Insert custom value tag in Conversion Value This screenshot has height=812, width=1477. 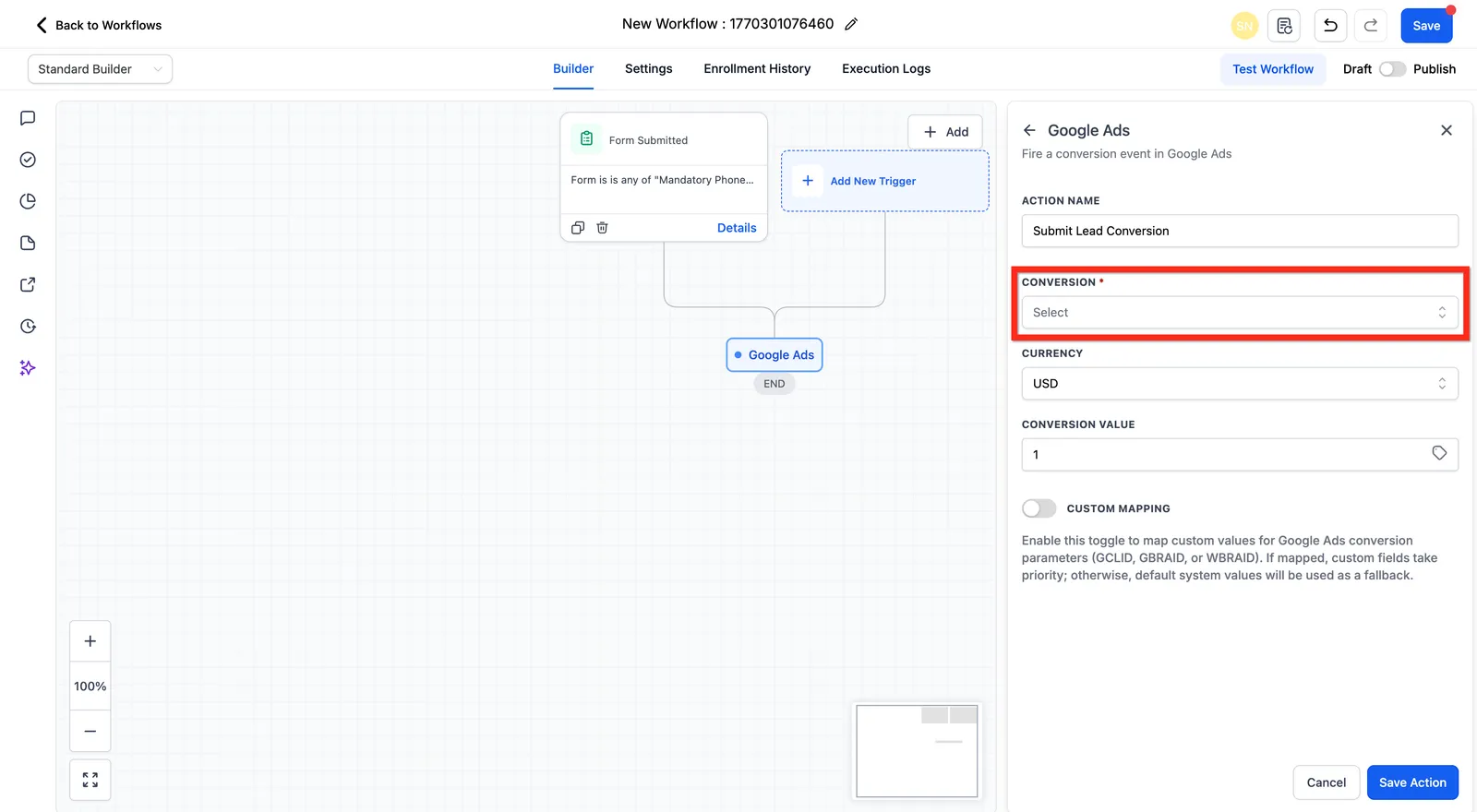pyautogui.click(x=1439, y=453)
